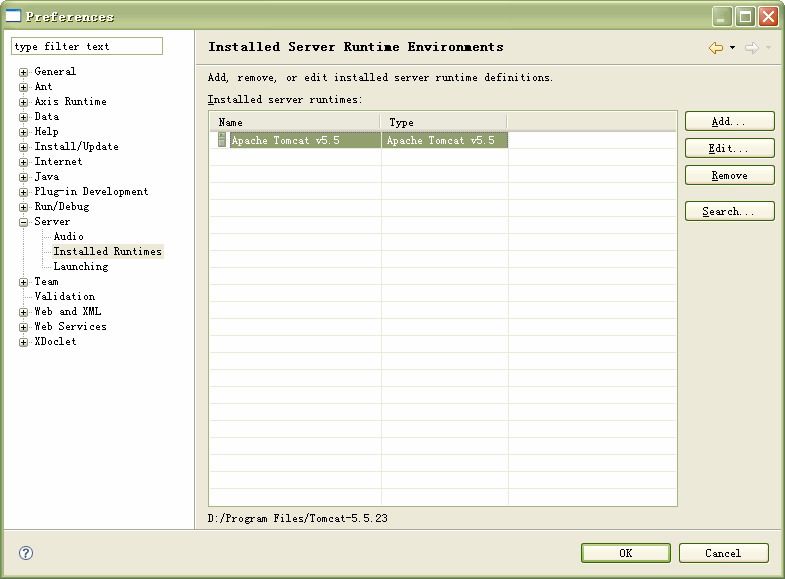Select the Audio preference page
This screenshot has height=579, width=785.
(69, 236)
